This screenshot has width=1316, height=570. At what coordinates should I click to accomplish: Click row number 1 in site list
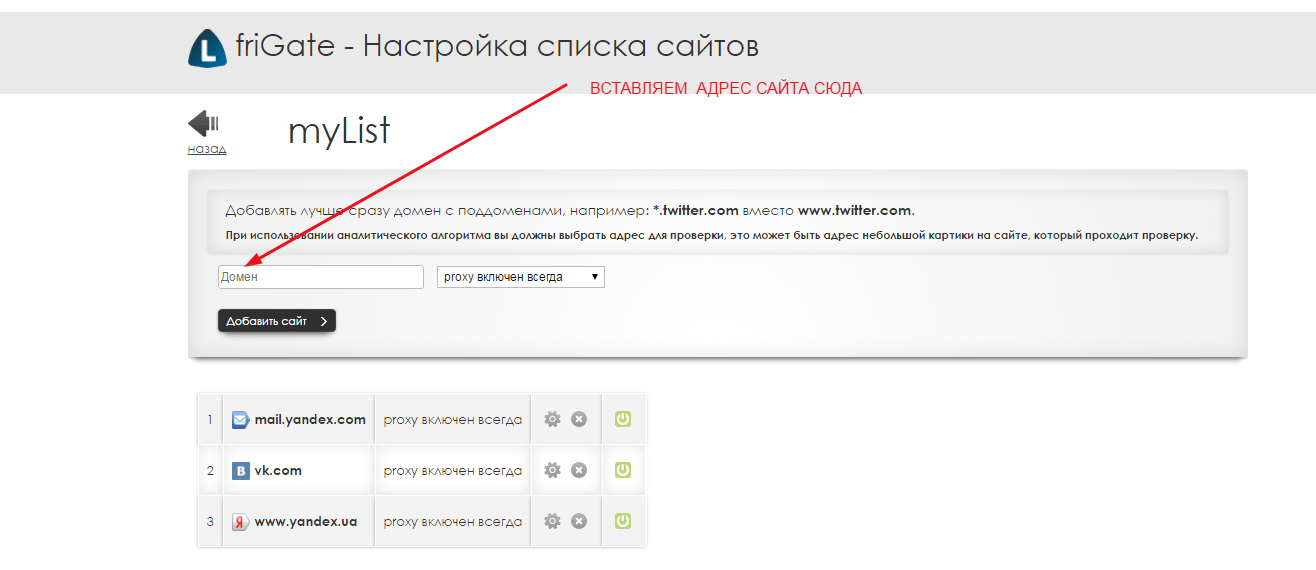(x=210, y=420)
